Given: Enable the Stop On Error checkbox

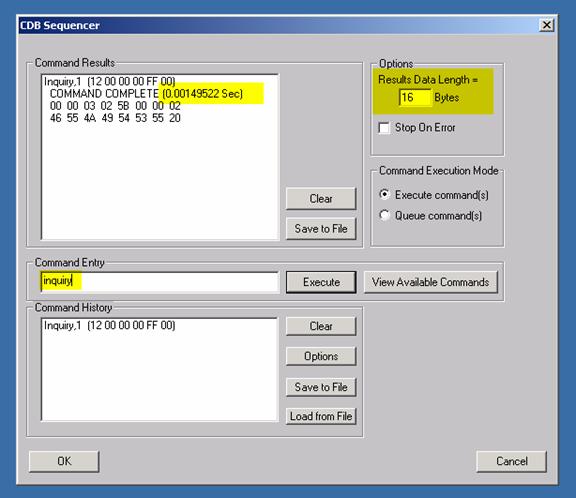Looking at the screenshot, I should coord(384,128).
